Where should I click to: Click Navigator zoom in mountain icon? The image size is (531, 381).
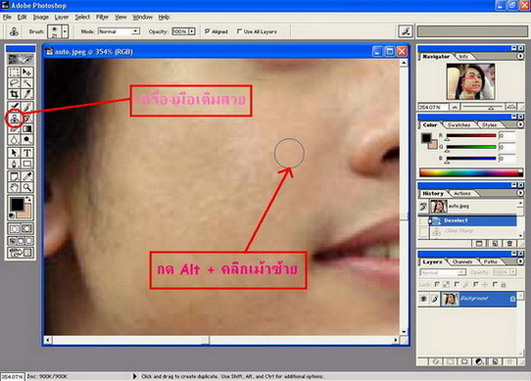tap(511, 107)
